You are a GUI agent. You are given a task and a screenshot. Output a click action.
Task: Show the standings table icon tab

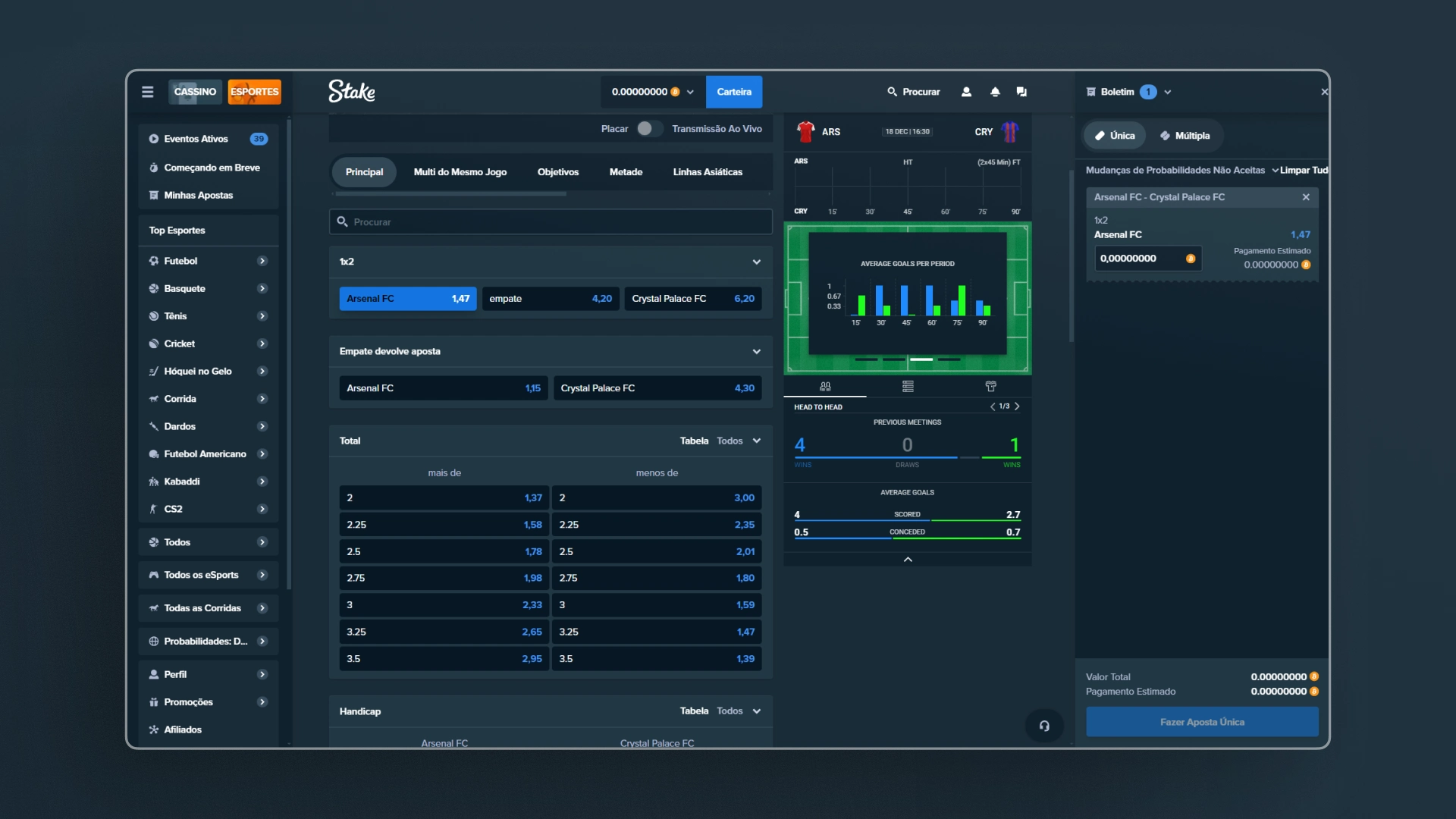[908, 387]
